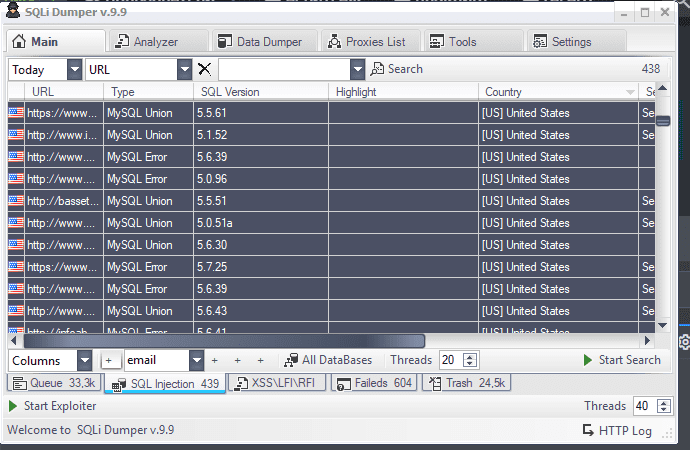Click the search text input field
The width and height of the screenshot is (690, 450).
pyautogui.click(x=285, y=70)
